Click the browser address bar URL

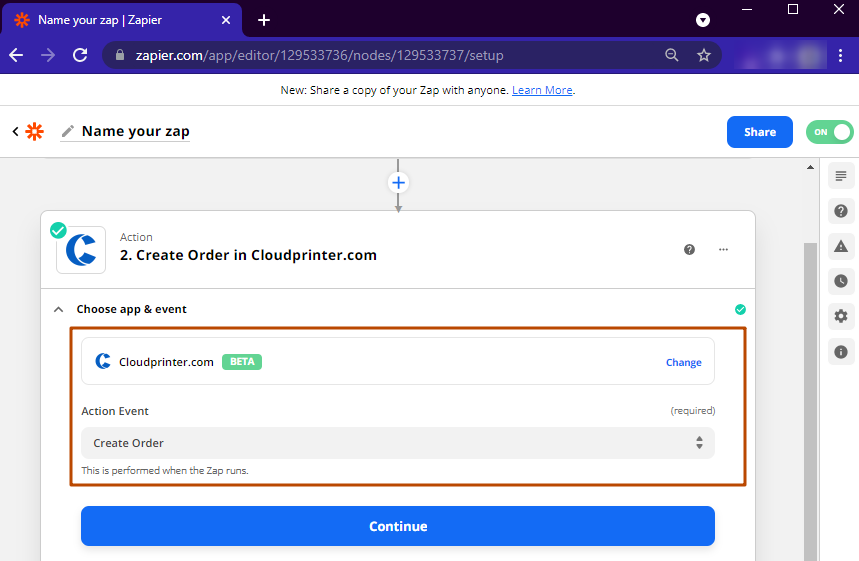pyautogui.click(x=319, y=55)
